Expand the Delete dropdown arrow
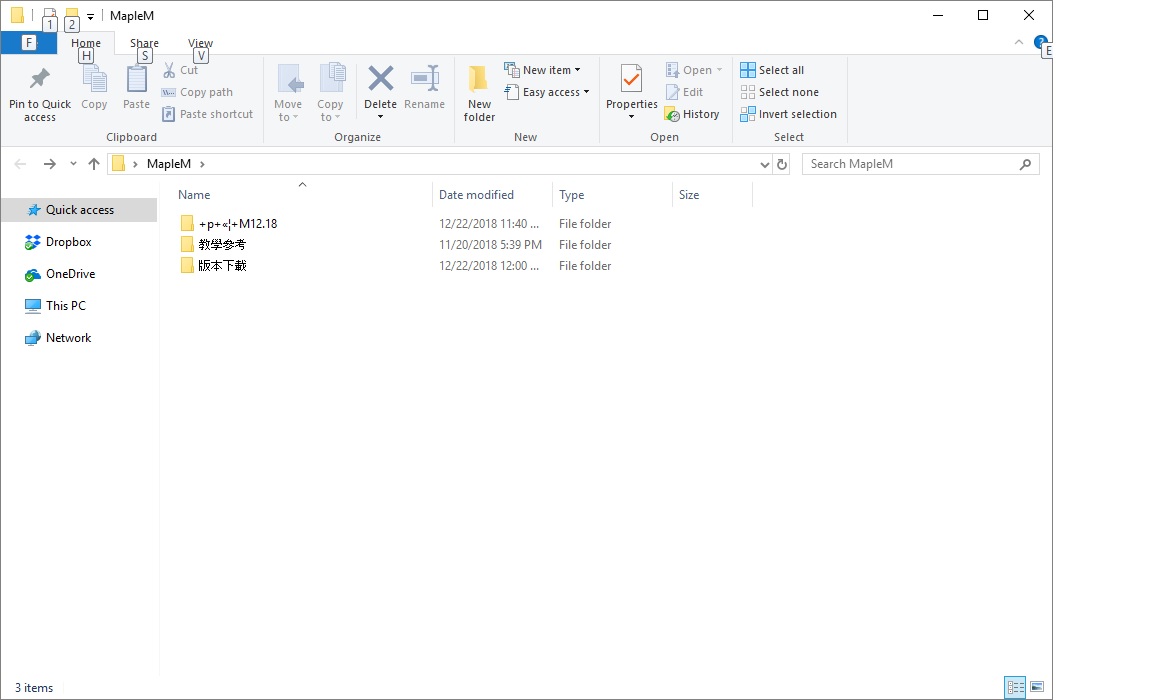 click(381, 117)
